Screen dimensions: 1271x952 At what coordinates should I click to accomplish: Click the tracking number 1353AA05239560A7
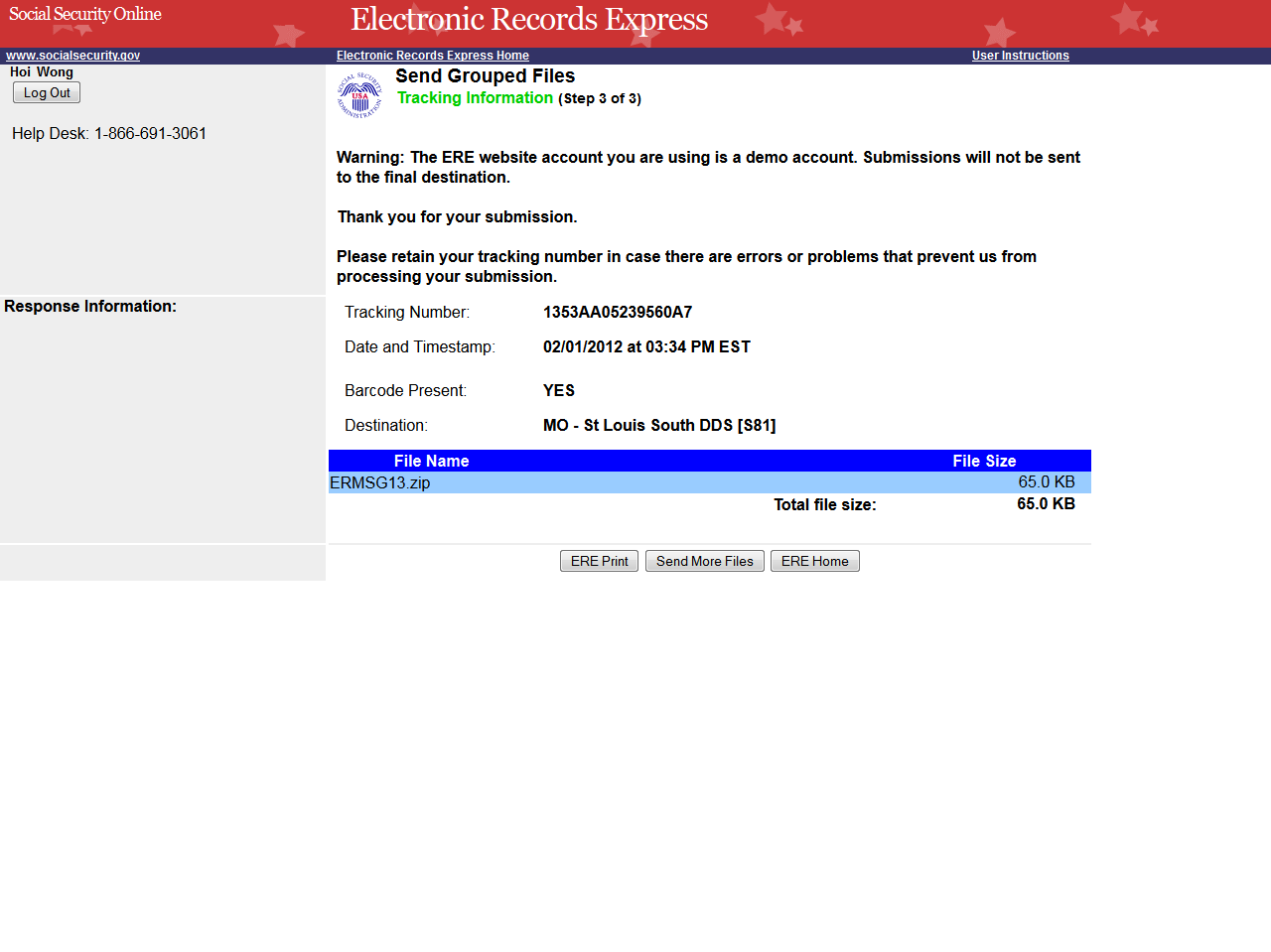coord(618,312)
